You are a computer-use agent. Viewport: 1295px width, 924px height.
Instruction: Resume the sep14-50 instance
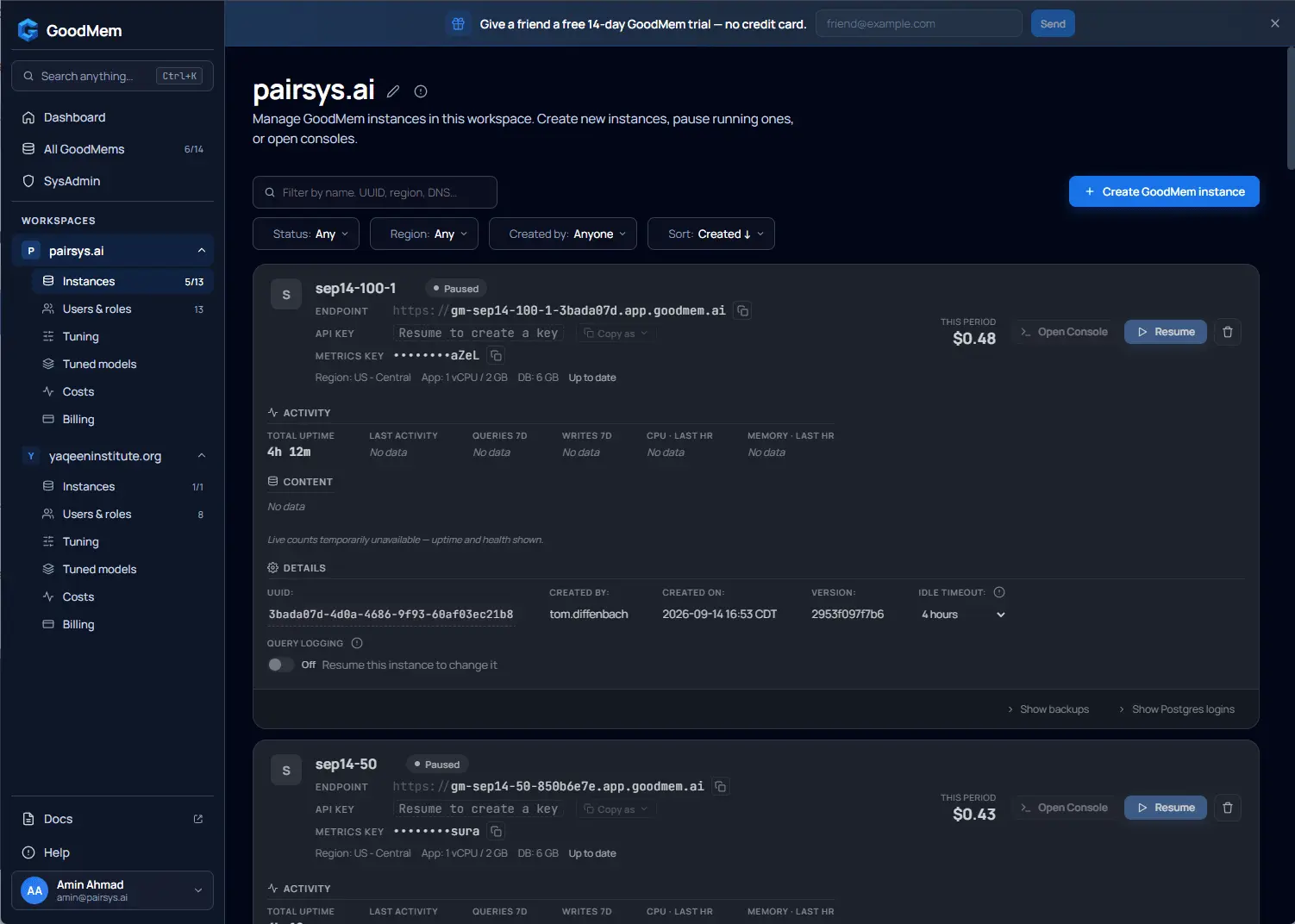pyautogui.click(x=1166, y=808)
